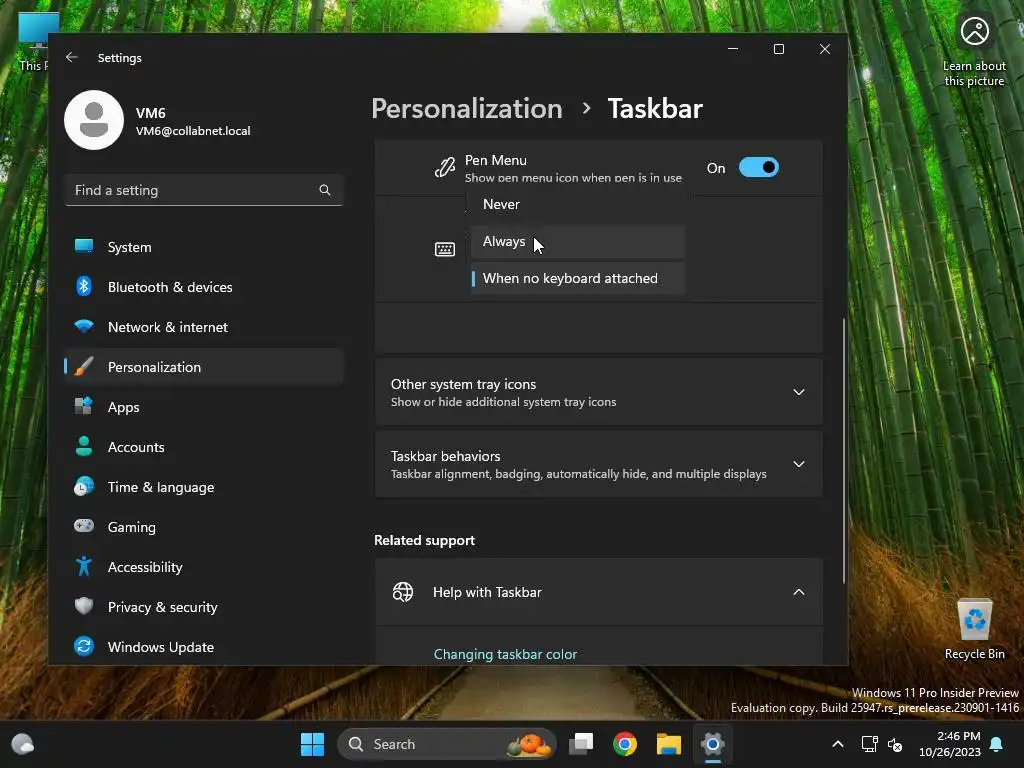Select Gaming in the sidebar
The width and height of the screenshot is (1024, 768).
tap(203, 526)
